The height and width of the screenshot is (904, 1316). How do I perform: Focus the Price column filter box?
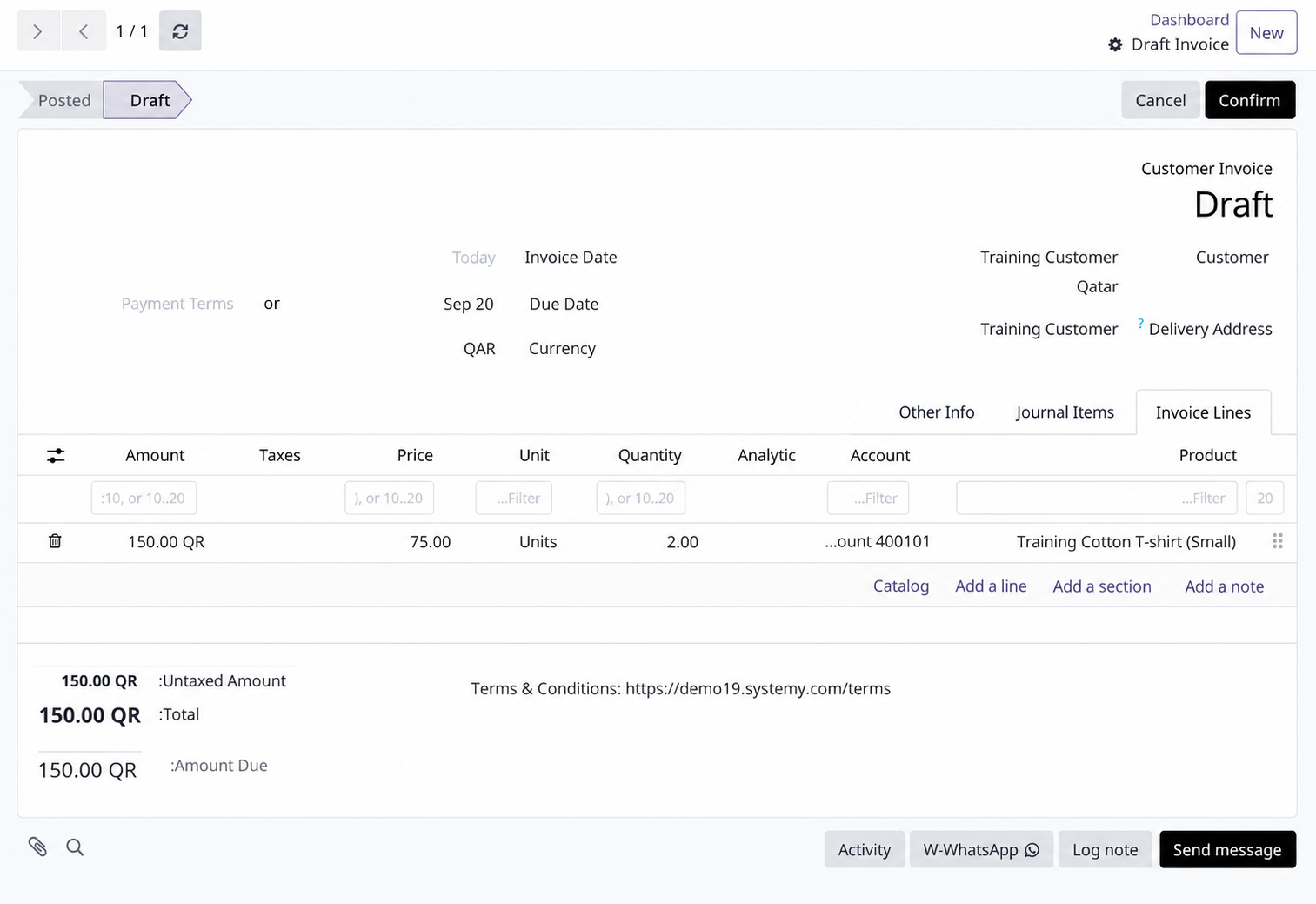389,498
